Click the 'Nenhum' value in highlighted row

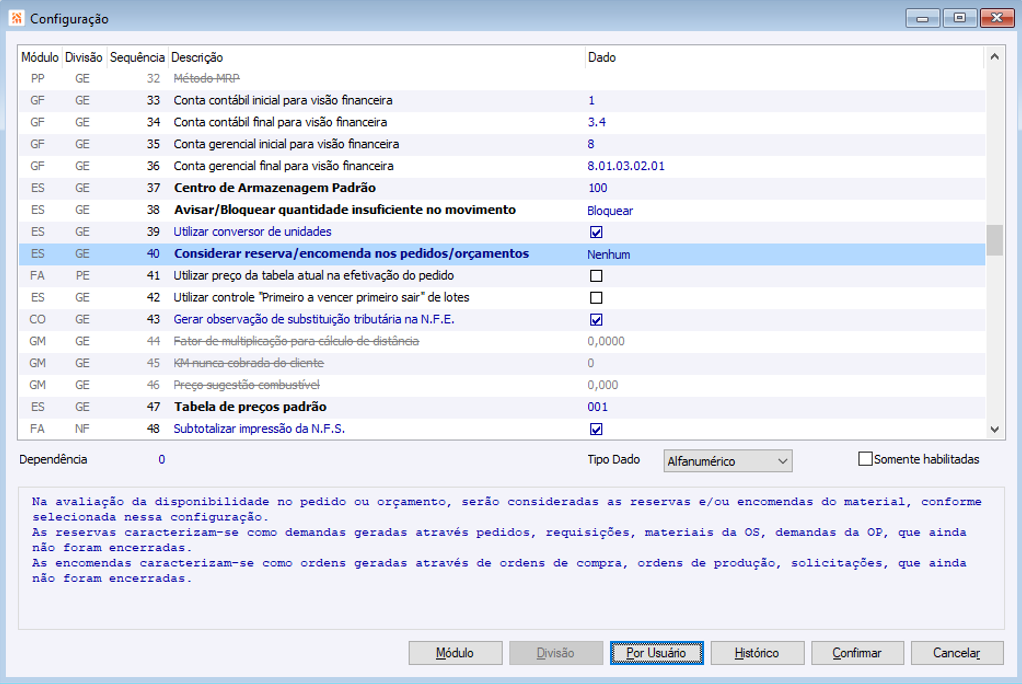pos(609,254)
